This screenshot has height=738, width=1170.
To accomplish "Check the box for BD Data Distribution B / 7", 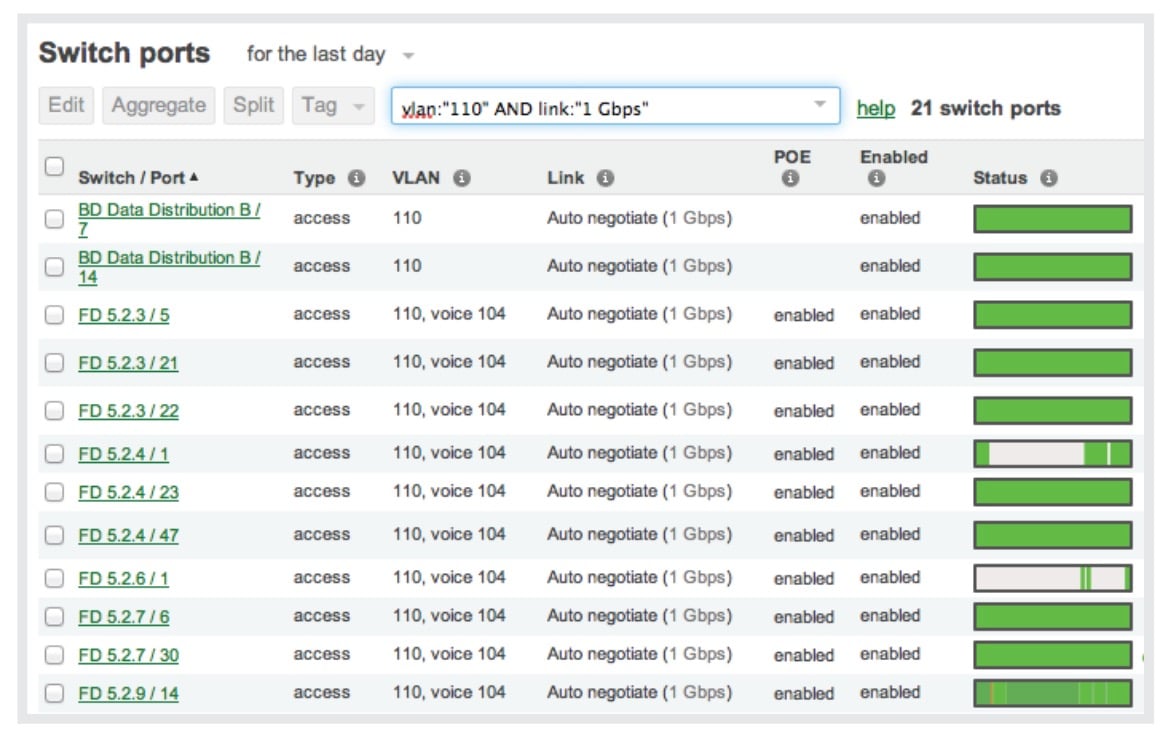I will pyautogui.click(x=54, y=219).
